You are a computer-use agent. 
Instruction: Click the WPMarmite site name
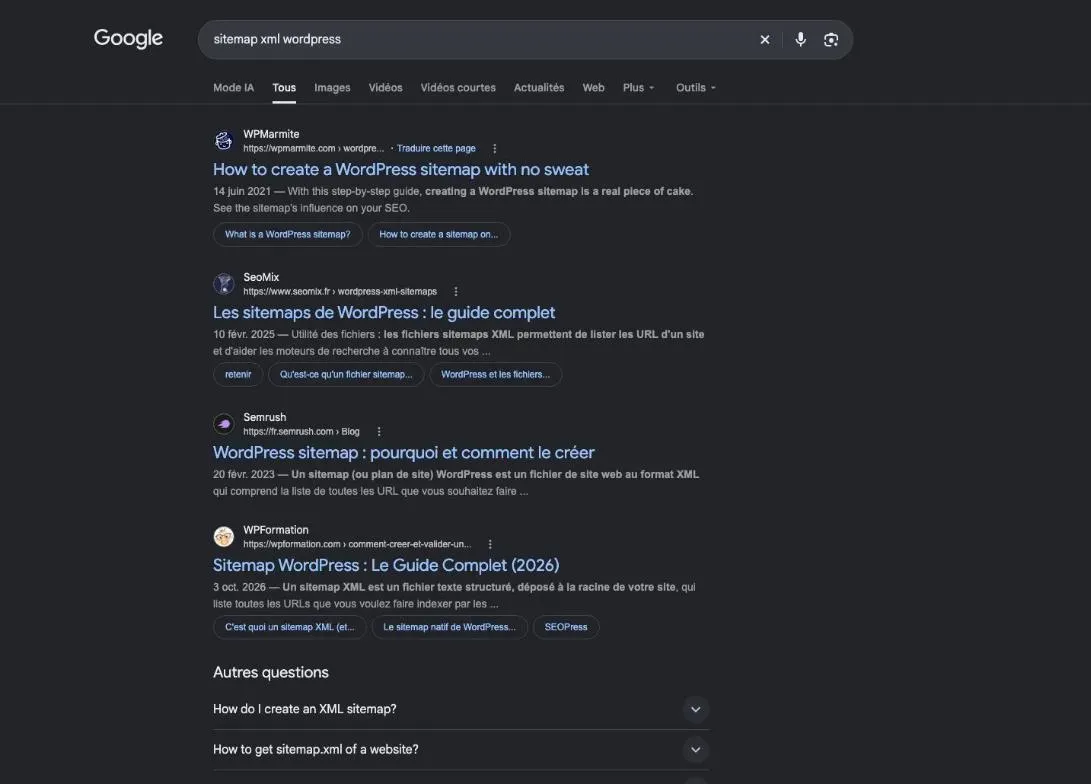point(271,134)
